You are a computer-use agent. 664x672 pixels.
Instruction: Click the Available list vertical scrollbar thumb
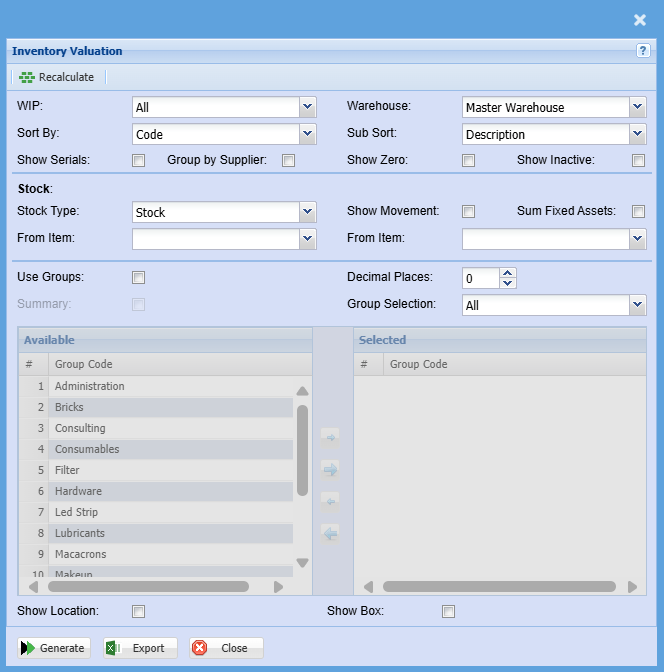[302, 450]
